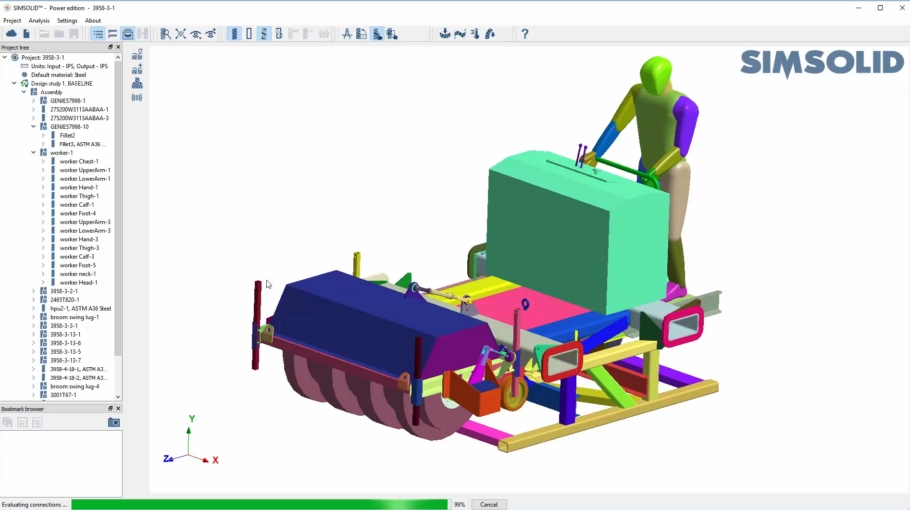Click the Project tree vertical scrollbar

(118, 209)
